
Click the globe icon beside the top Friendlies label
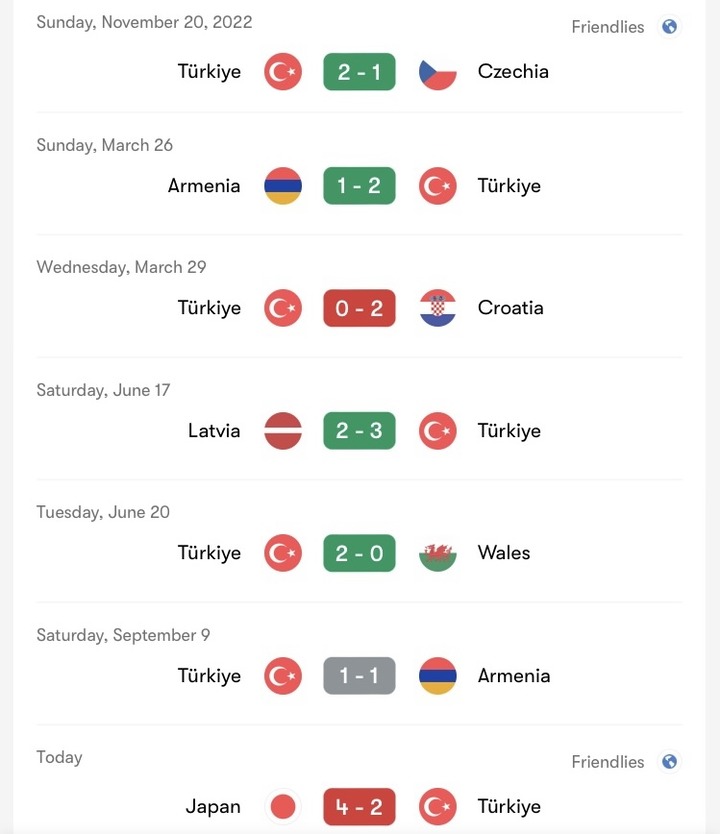(670, 27)
